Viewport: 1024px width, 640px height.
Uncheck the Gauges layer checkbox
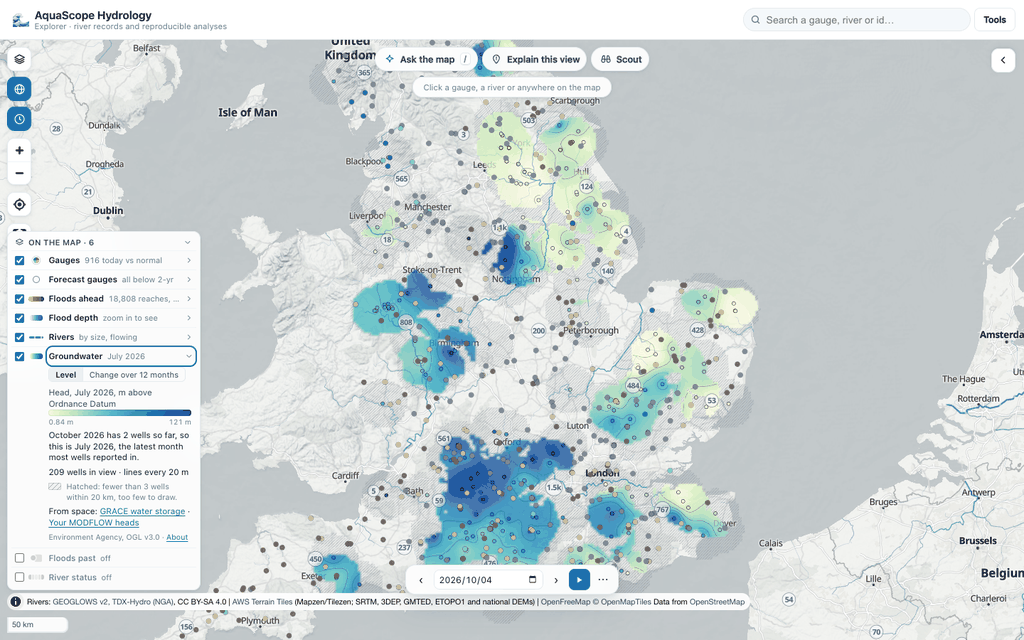pos(20,261)
